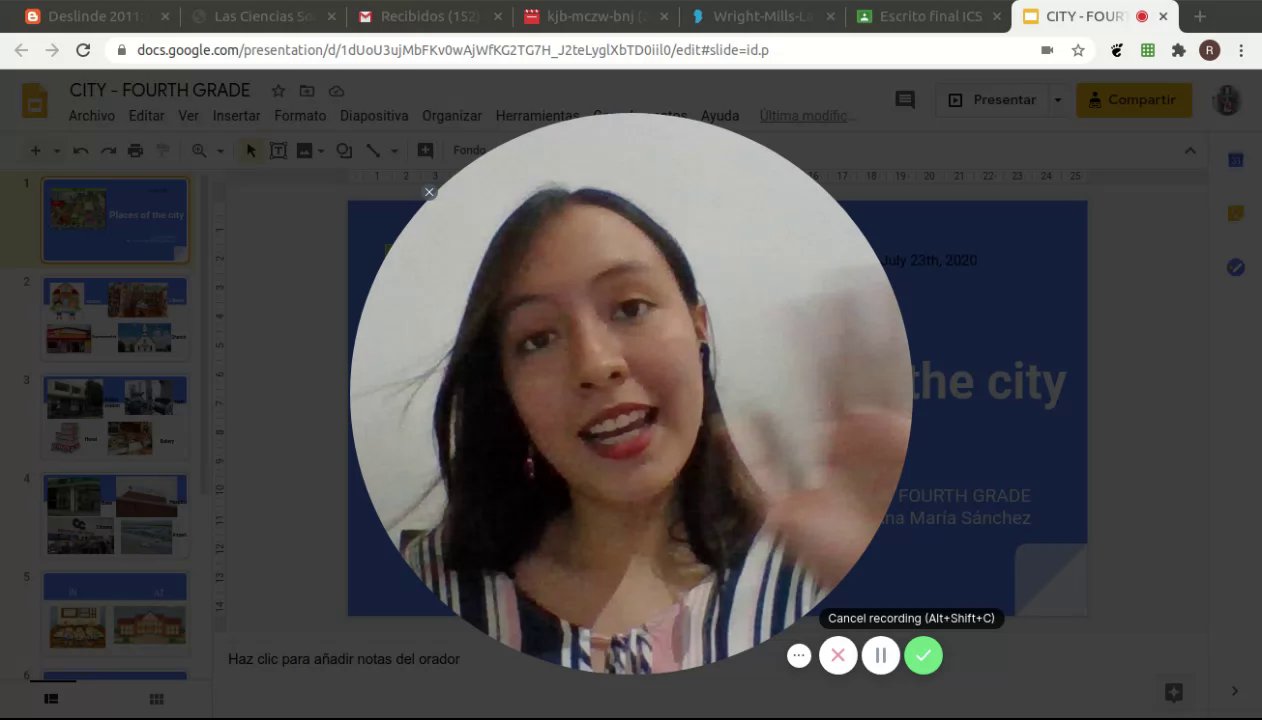The image size is (1262, 720).
Task: Open recording options (three dots)
Action: [x=798, y=655]
